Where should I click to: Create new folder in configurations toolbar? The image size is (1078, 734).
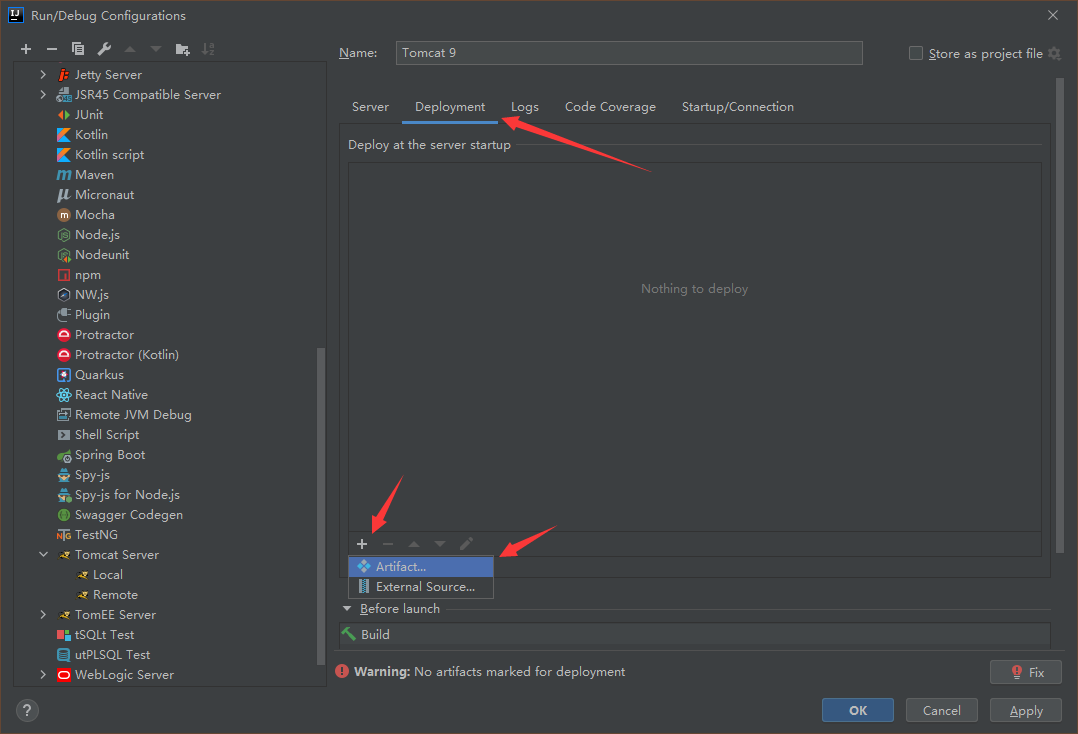pos(182,49)
